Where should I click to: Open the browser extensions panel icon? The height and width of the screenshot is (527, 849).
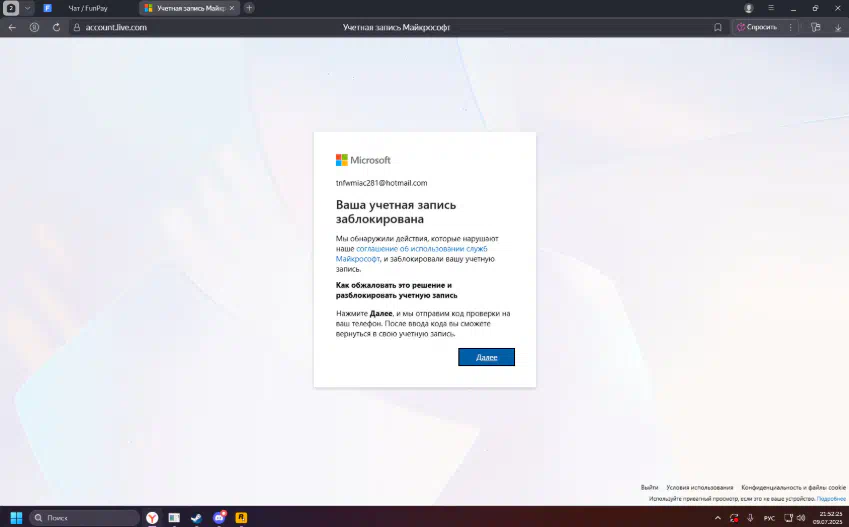[x=815, y=27]
